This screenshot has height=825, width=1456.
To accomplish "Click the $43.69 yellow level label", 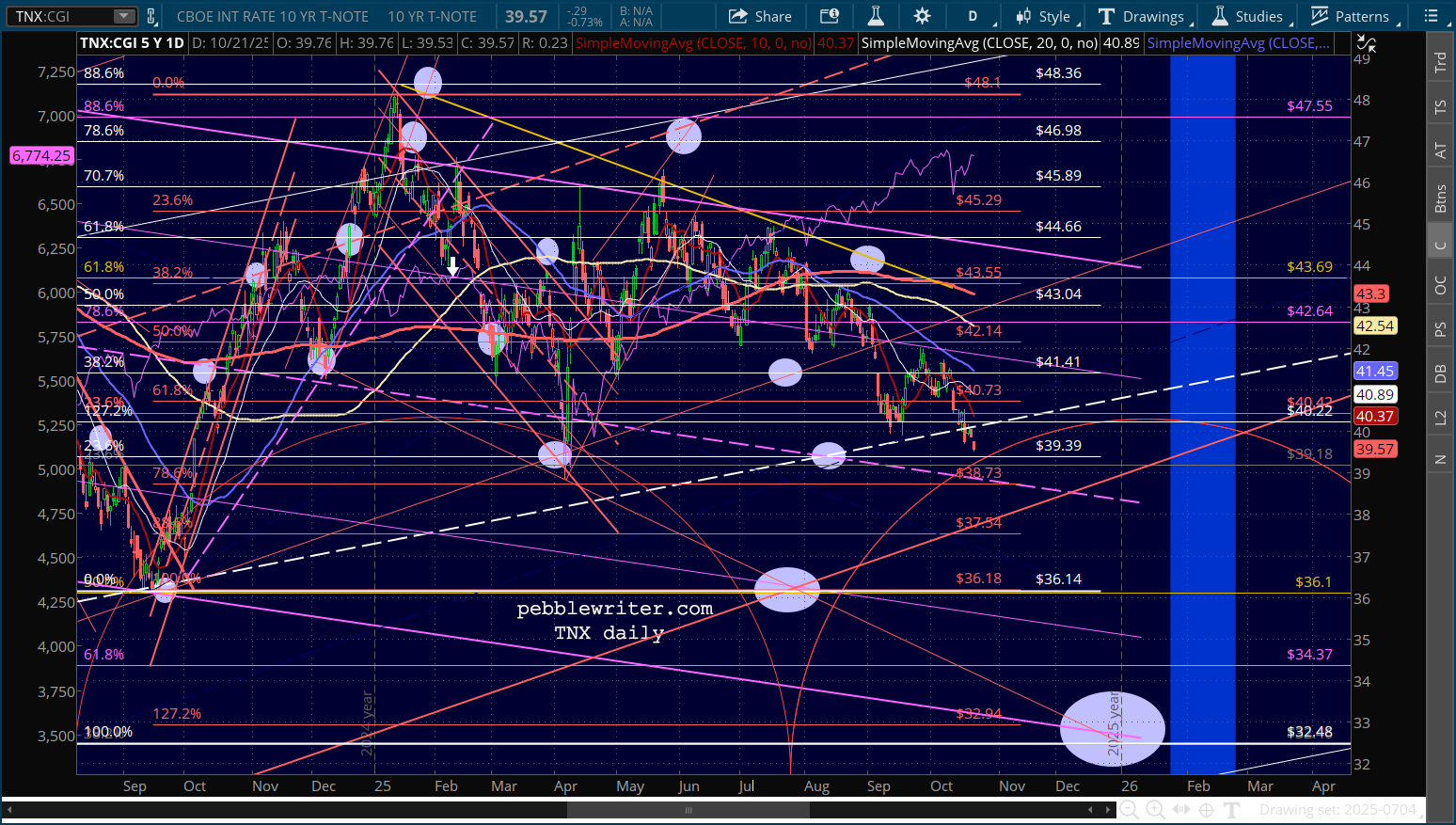I will pyautogui.click(x=1309, y=266).
